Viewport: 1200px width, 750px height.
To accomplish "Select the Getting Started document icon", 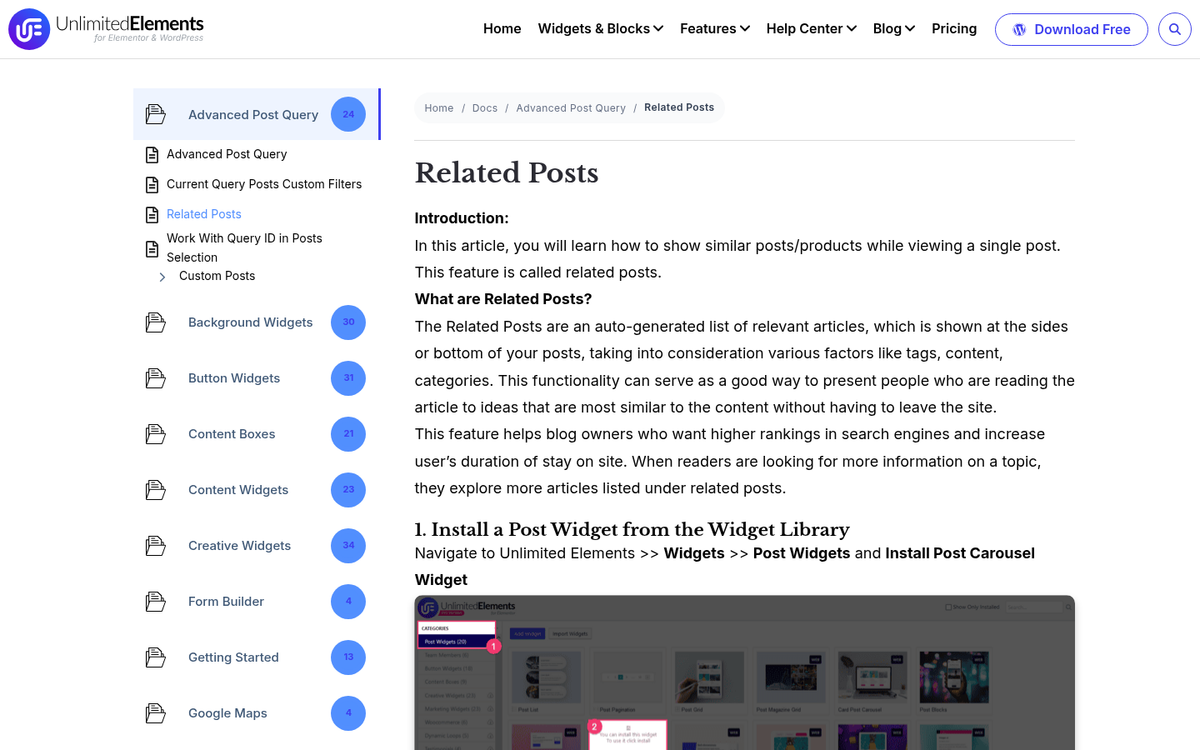I will coord(156,657).
